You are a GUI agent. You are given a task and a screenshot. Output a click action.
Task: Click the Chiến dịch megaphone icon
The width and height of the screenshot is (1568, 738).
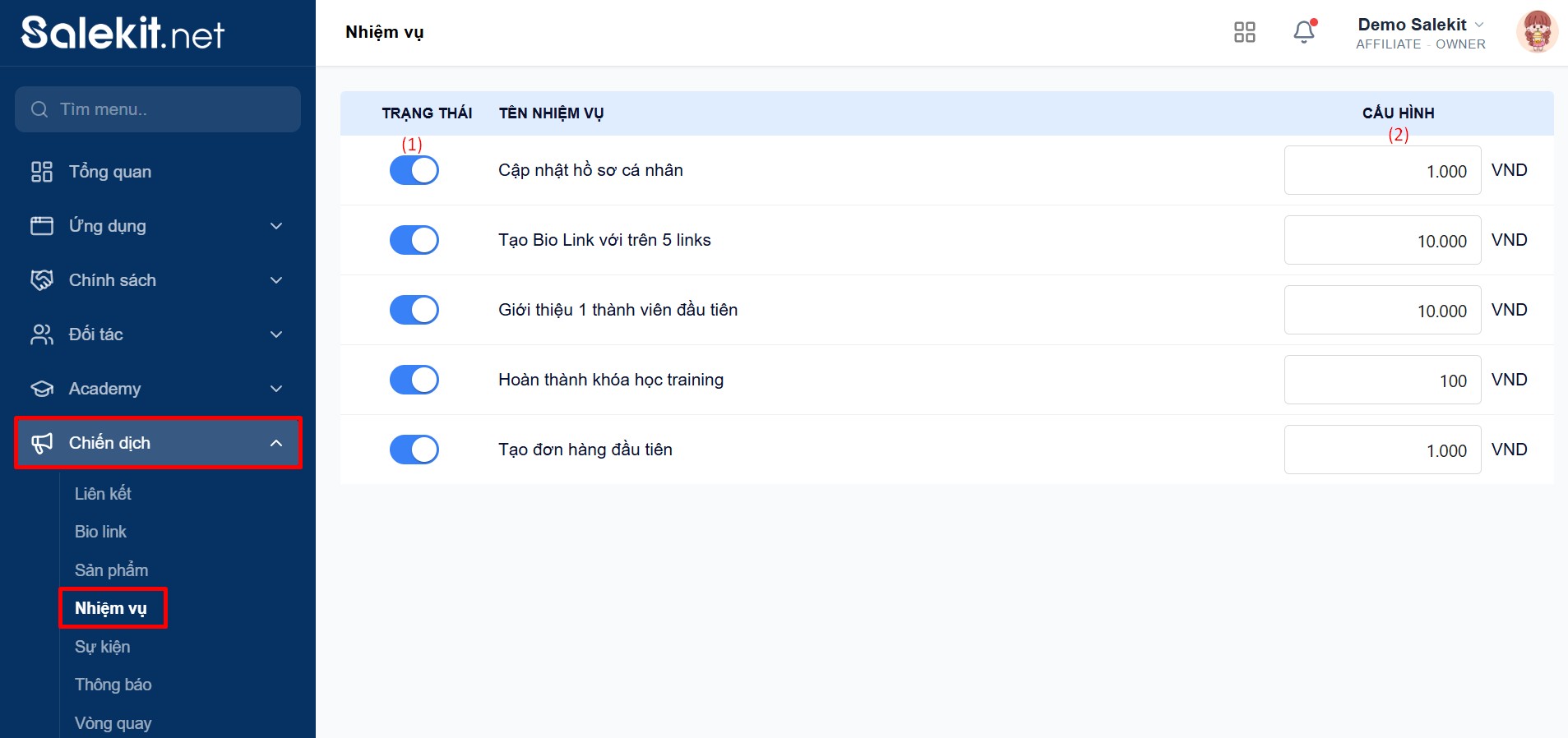(42, 443)
